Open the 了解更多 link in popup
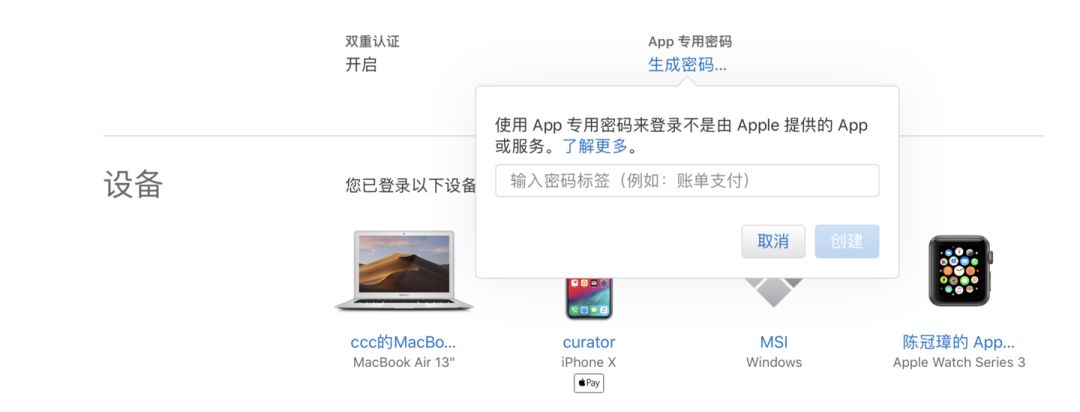This screenshot has height=412, width=1080. point(595,146)
